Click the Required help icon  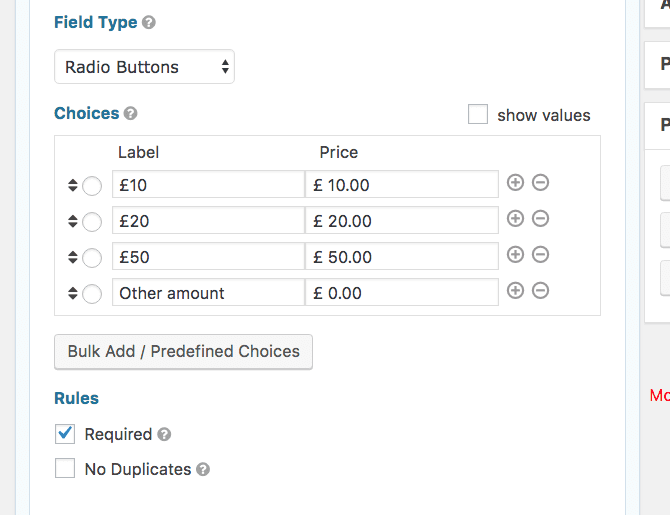click(164, 434)
